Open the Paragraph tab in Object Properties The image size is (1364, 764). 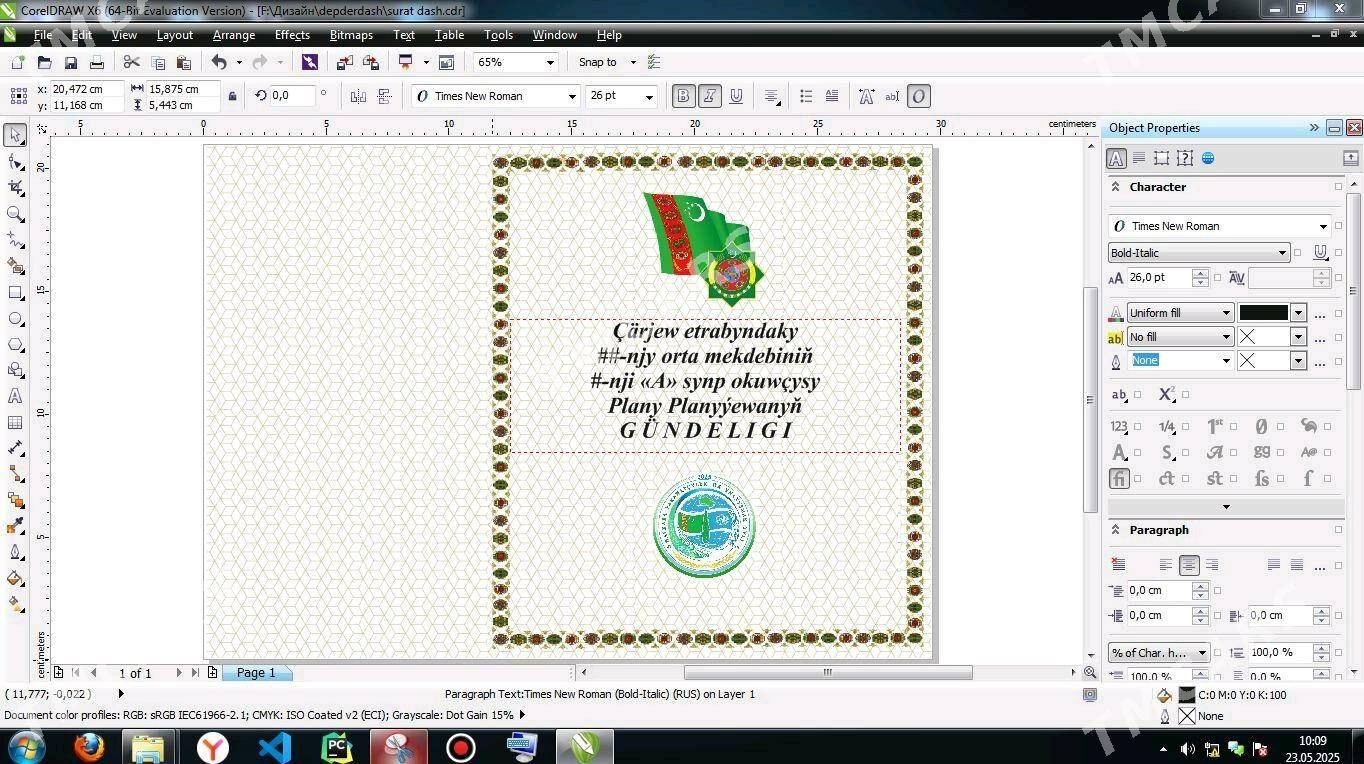[1139, 158]
